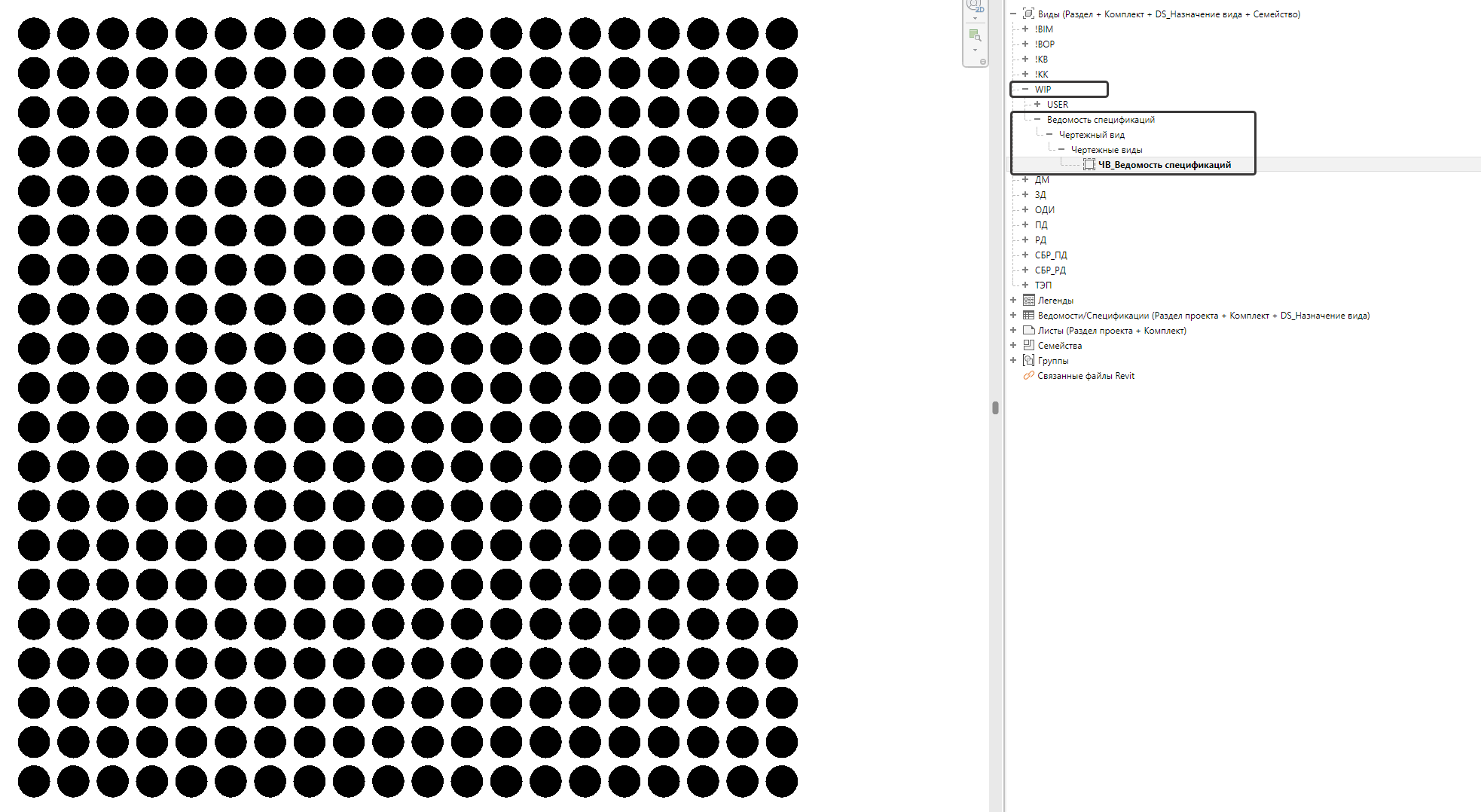
Task: Select the ЧВ_Ведомость спецификаций drafting view
Action: (1164, 165)
